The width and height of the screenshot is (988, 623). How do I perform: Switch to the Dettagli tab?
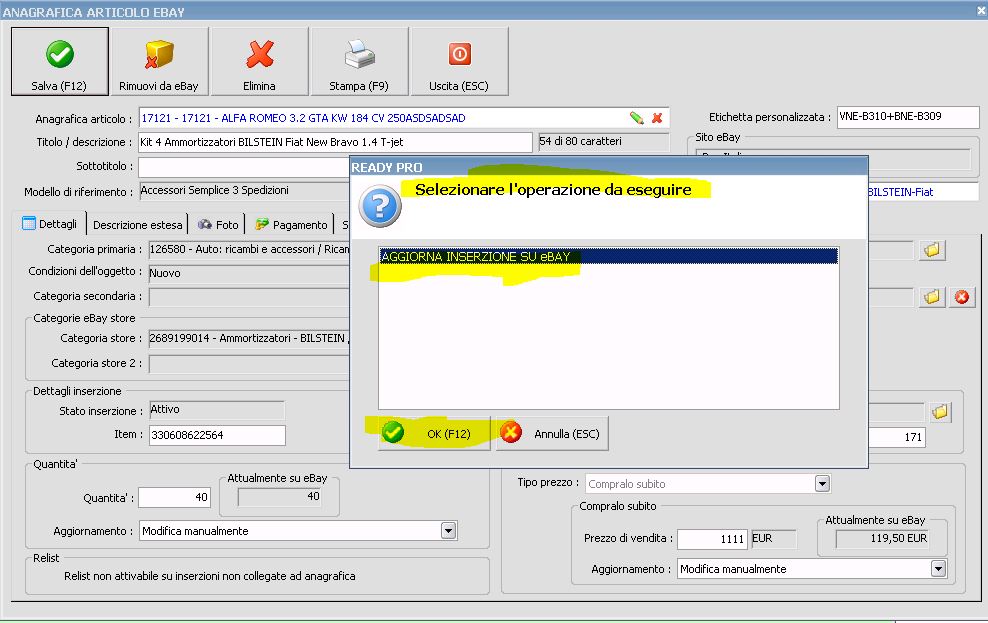pos(50,224)
